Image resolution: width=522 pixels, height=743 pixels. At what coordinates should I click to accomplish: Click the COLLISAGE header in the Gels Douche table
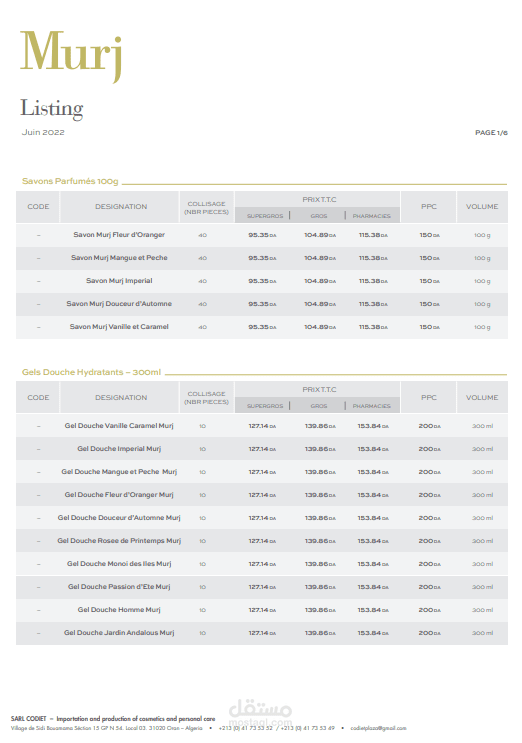pyautogui.click(x=207, y=398)
